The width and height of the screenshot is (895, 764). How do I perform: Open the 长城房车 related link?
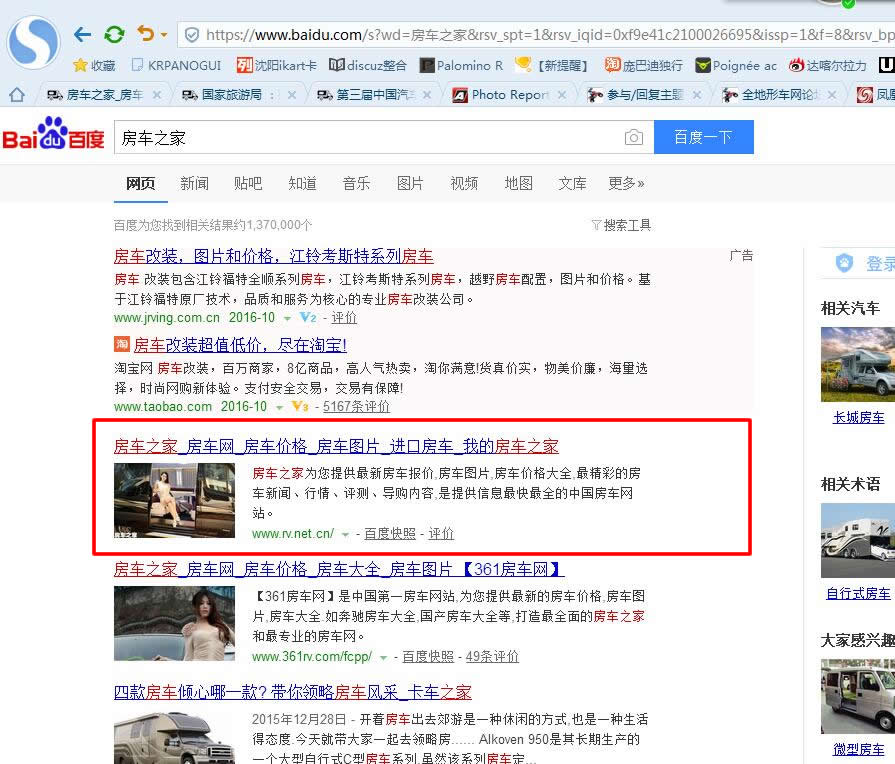coord(858,417)
